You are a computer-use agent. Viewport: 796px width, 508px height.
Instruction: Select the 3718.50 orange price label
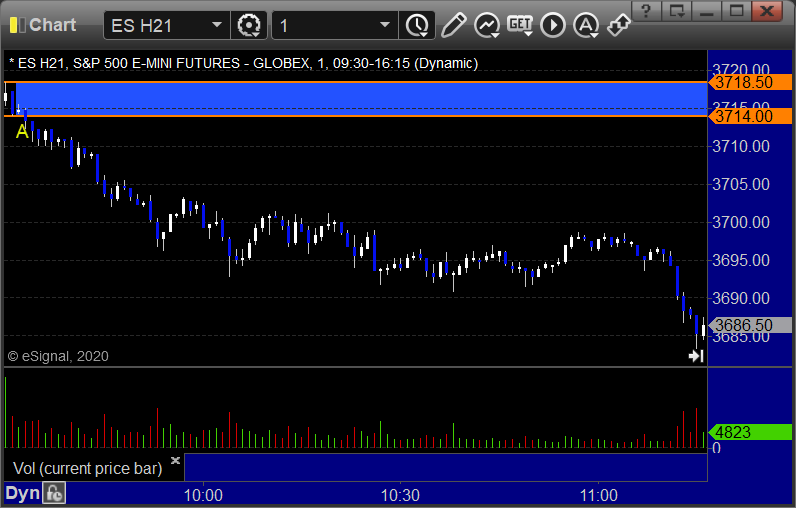click(750, 82)
